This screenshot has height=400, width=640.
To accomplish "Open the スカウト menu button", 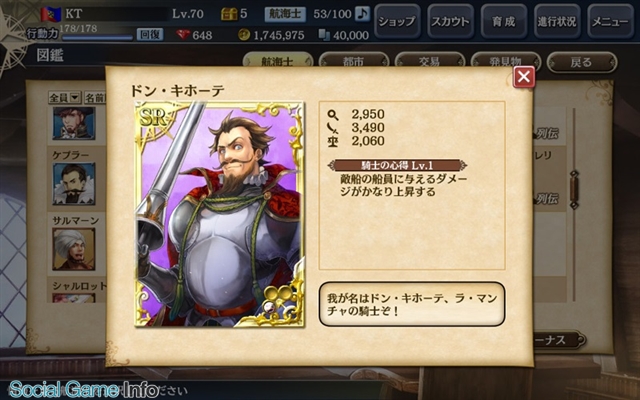I will (x=450, y=21).
